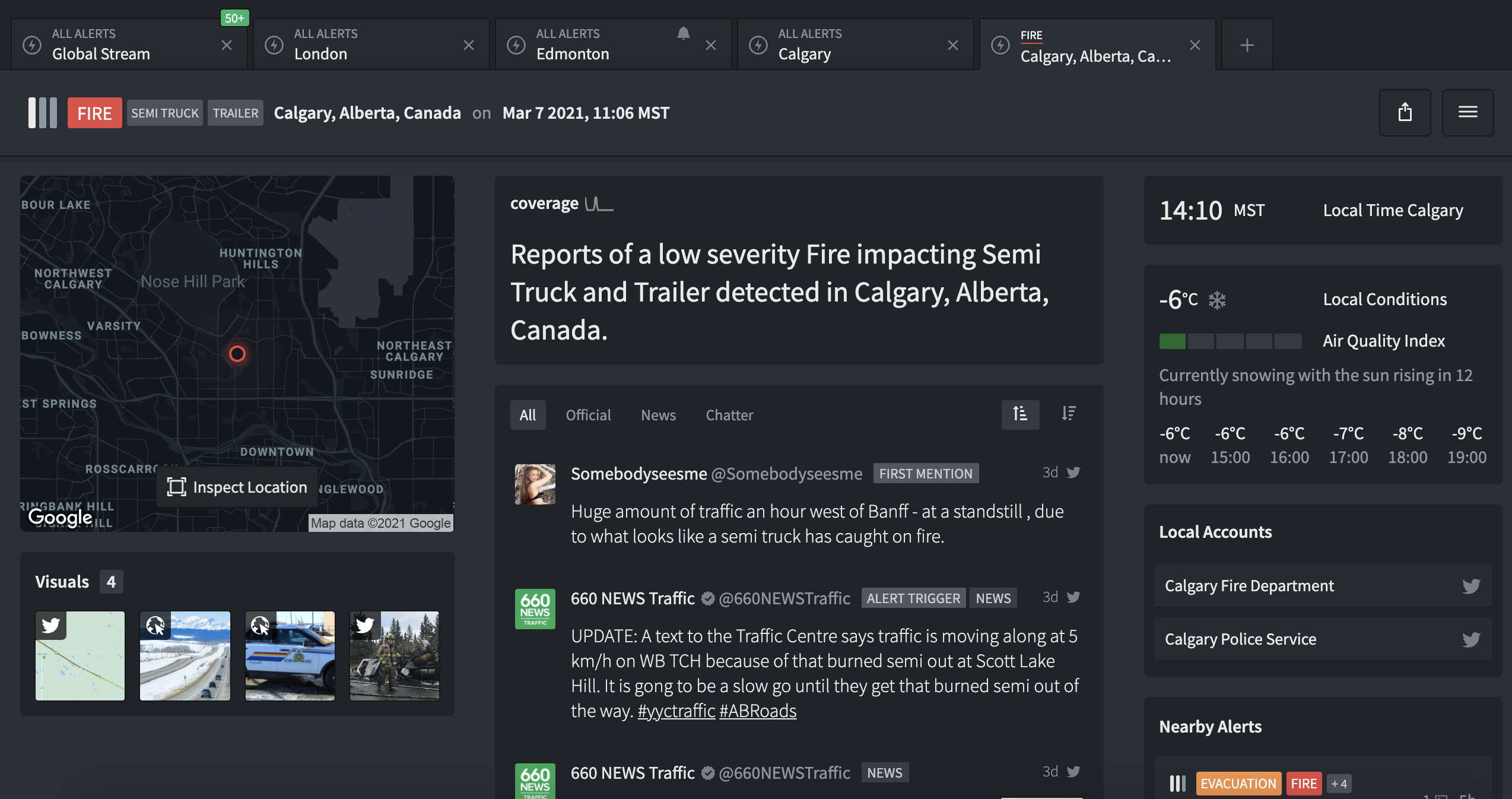Click the EVACUATION tag in Nearby Alerts
Image resolution: width=1512 pixels, height=799 pixels.
point(1238,784)
